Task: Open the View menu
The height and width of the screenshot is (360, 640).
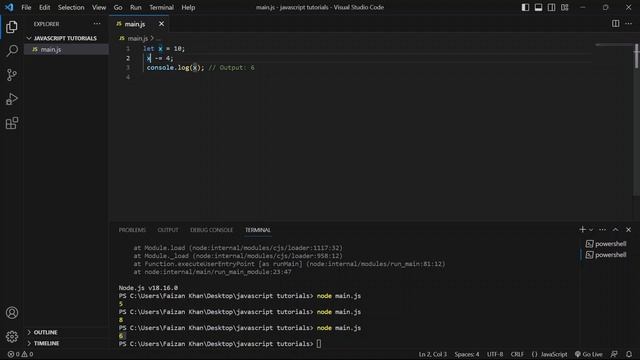Action: pyautogui.click(x=99, y=7)
